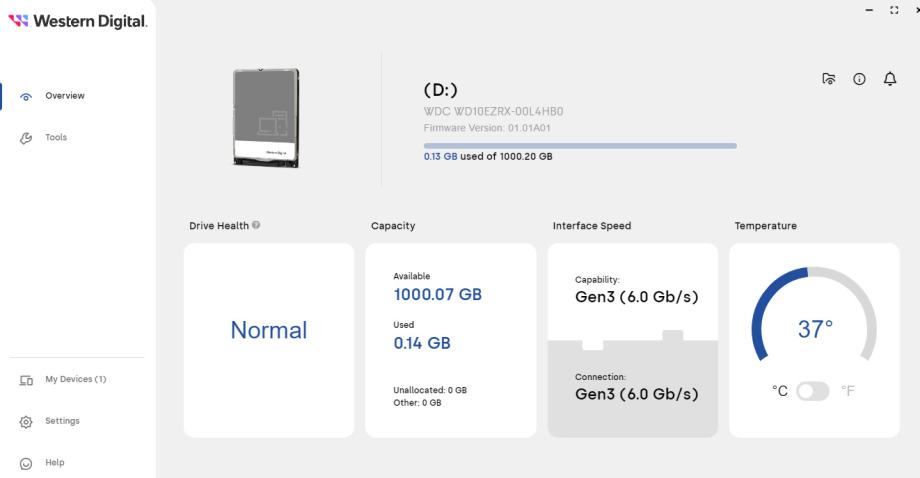Open My Devices (1) list
This screenshot has width=920, height=478.
point(76,379)
